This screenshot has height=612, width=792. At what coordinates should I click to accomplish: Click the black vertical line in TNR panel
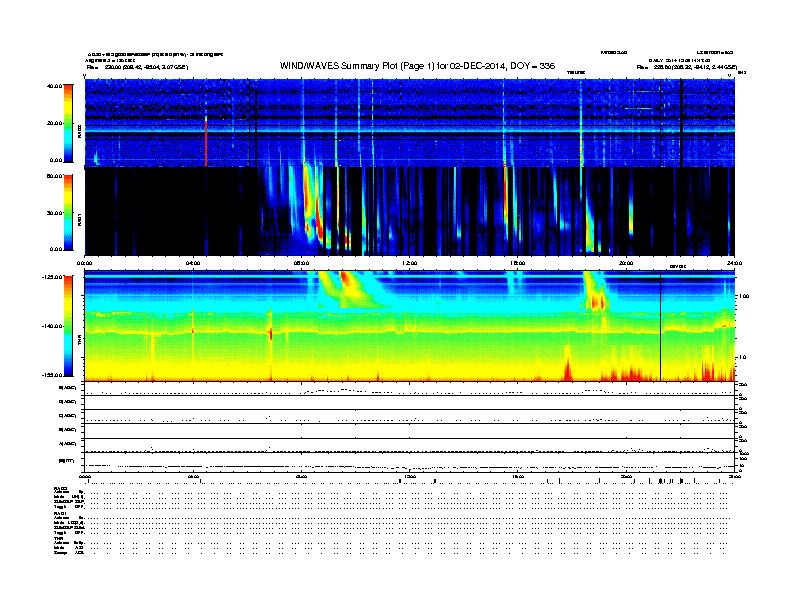click(x=661, y=326)
